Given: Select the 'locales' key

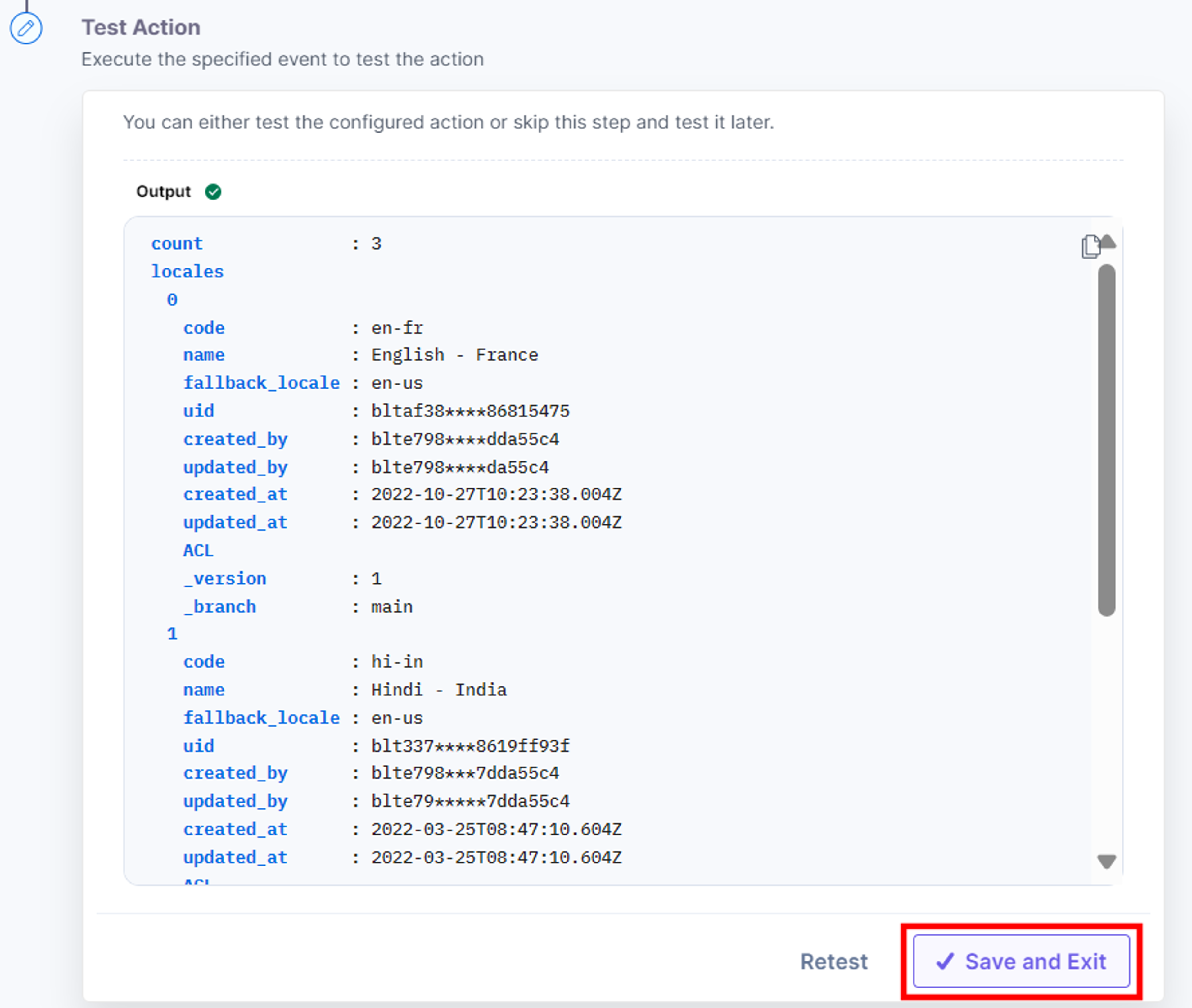Looking at the screenshot, I should click(187, 272).
